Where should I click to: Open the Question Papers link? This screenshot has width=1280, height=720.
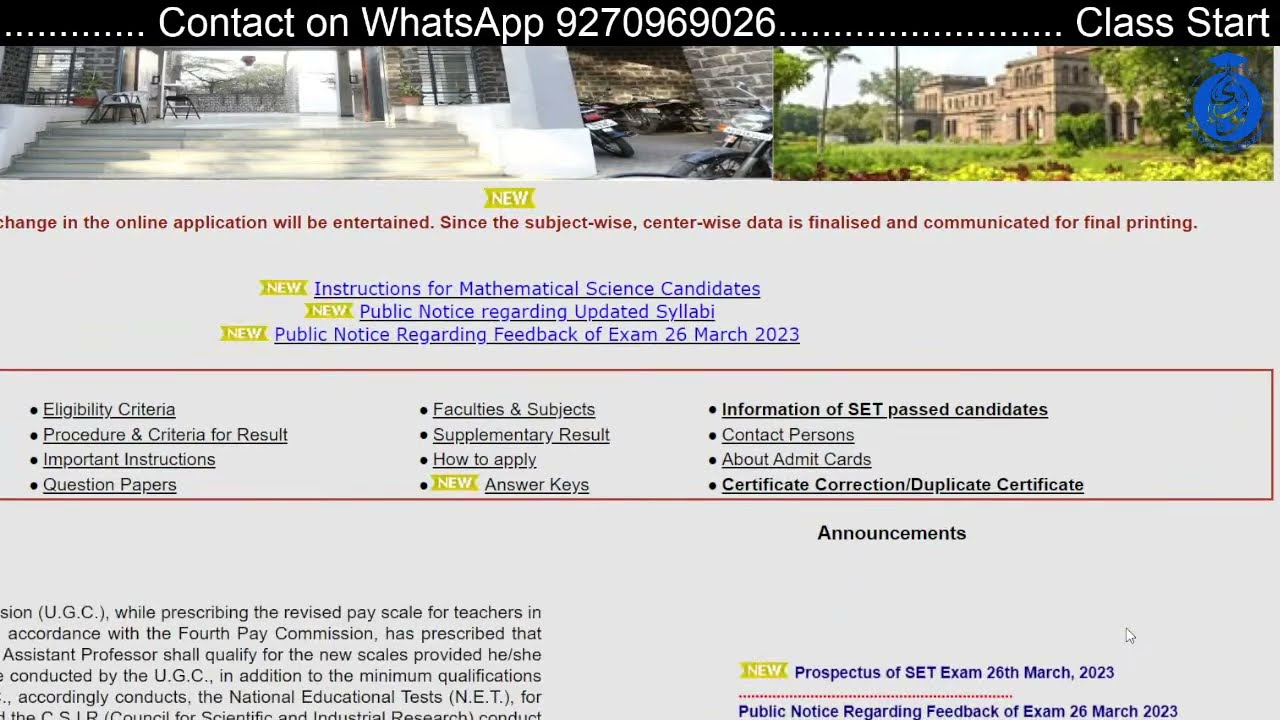[110, 485]
